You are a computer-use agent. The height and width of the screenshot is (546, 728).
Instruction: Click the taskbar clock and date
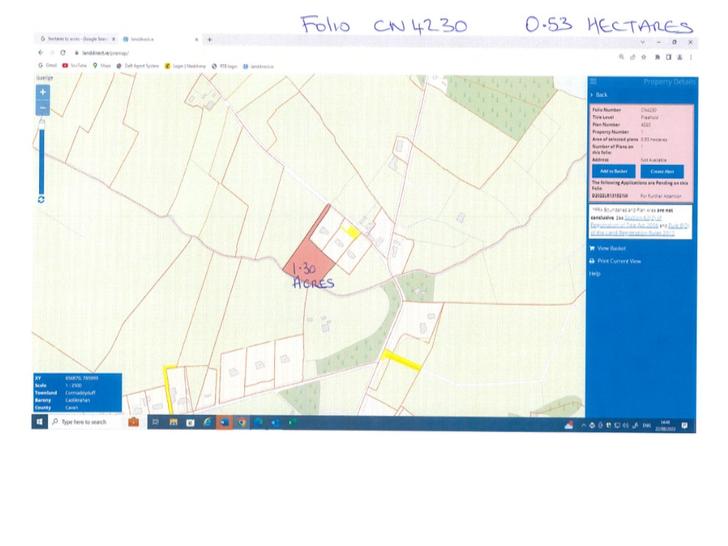[x=665, y=425]
